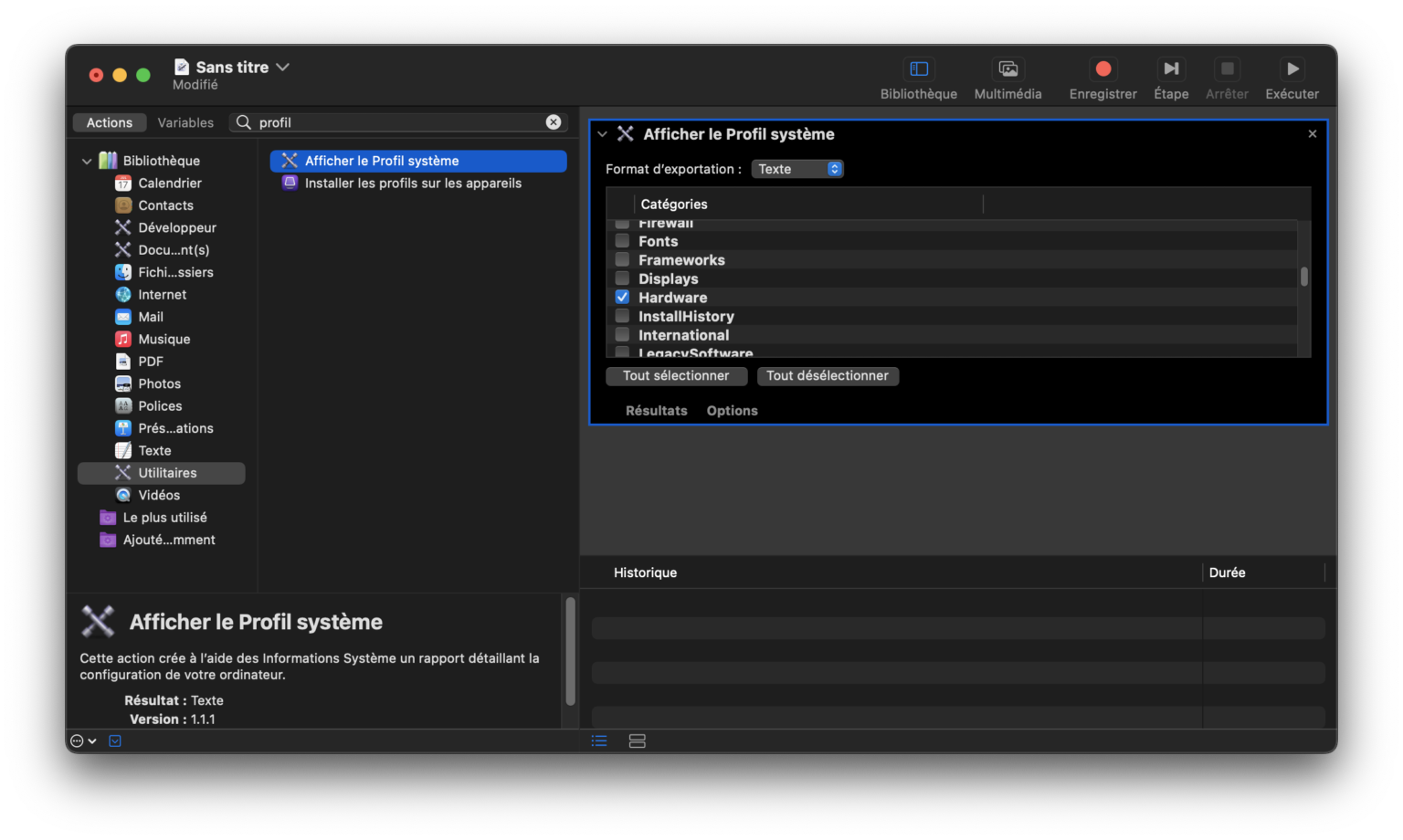This screenshot has width=1403, height=840.
Task: Uncheck the Hardware category
Action: [x=622, y=297]
